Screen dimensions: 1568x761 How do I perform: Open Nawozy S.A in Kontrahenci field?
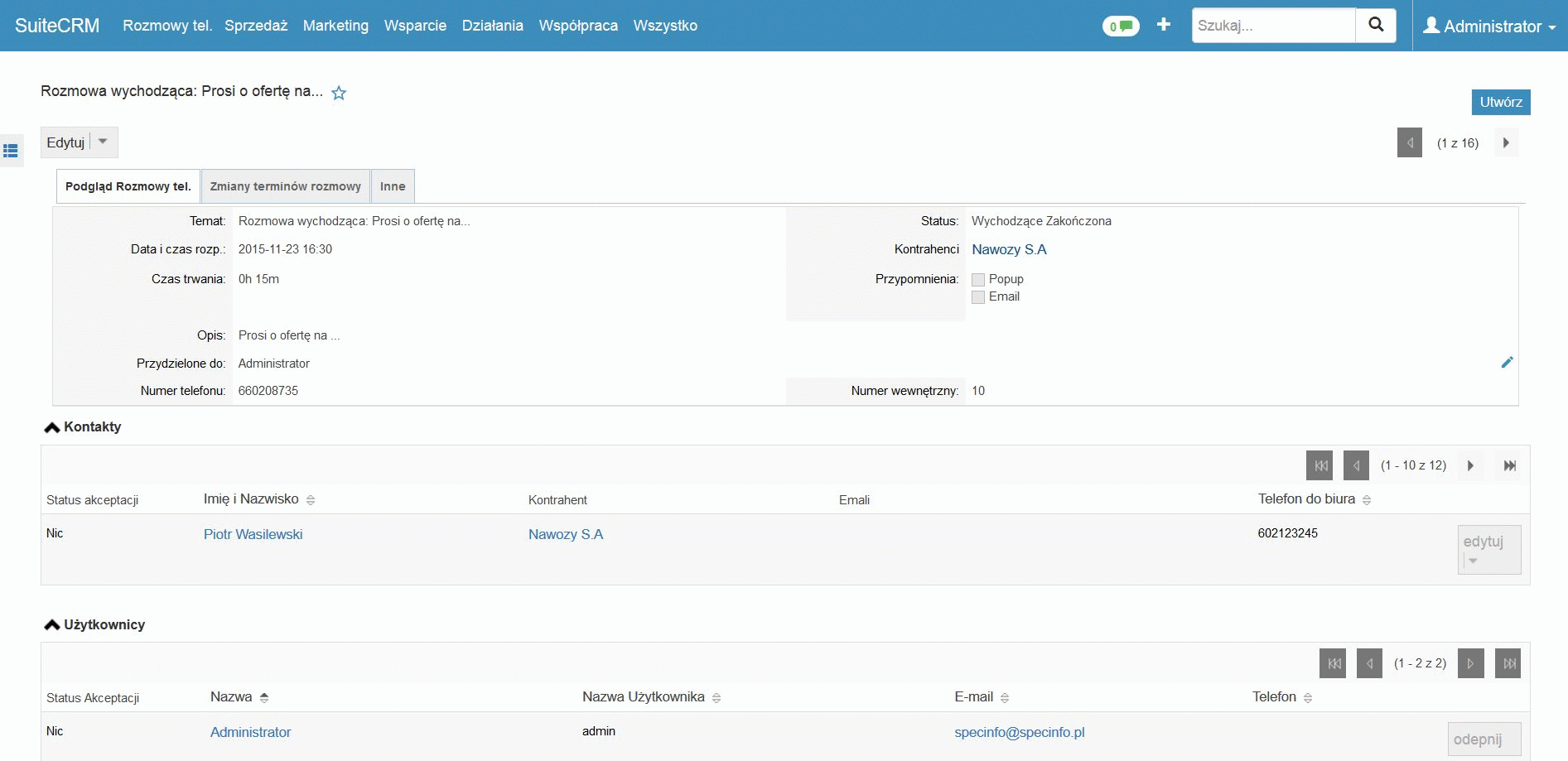1009,249
